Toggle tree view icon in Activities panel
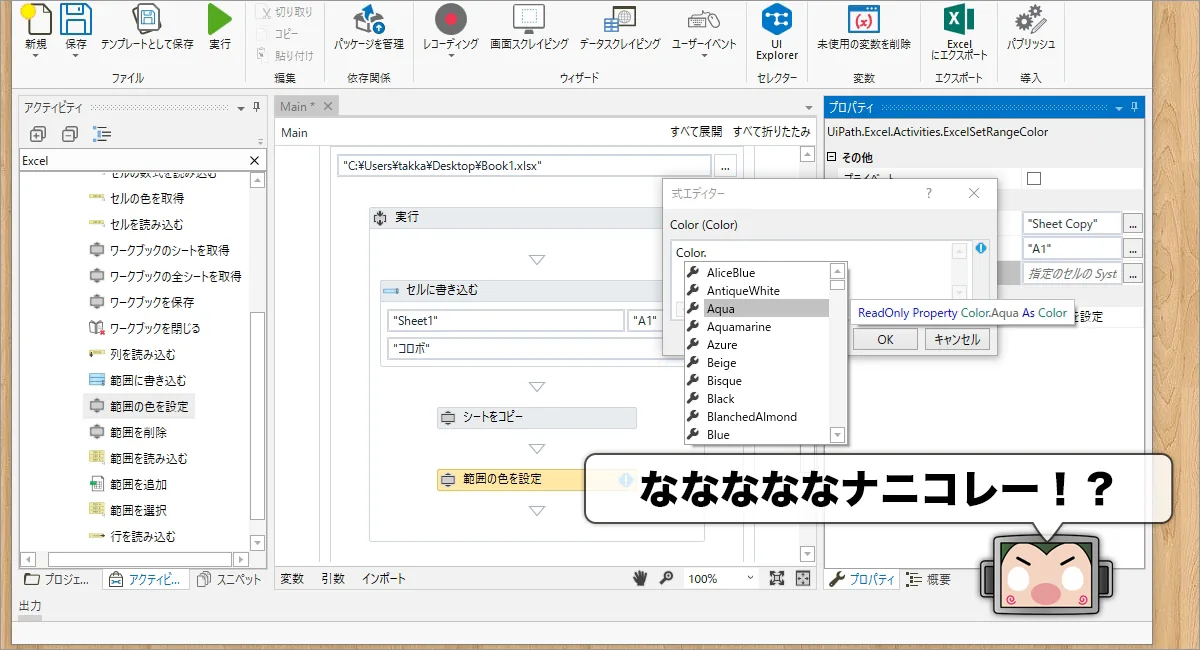Viewport: 1200px width, 650px height. coord(101,134)
